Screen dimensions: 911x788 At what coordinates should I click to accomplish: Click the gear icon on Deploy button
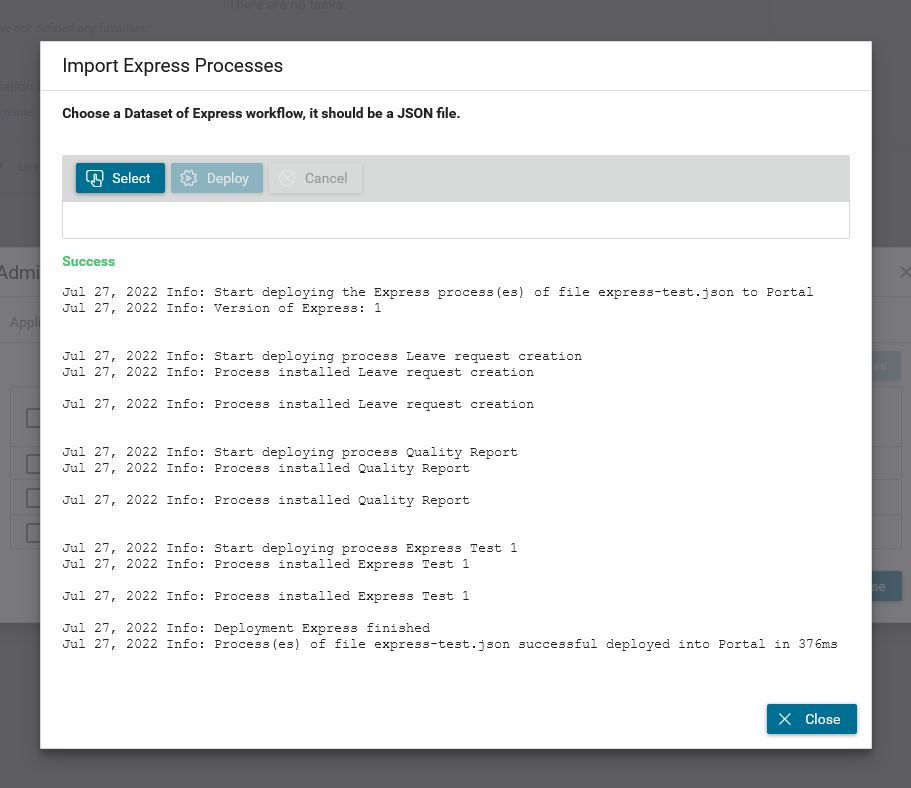(189, 178)
